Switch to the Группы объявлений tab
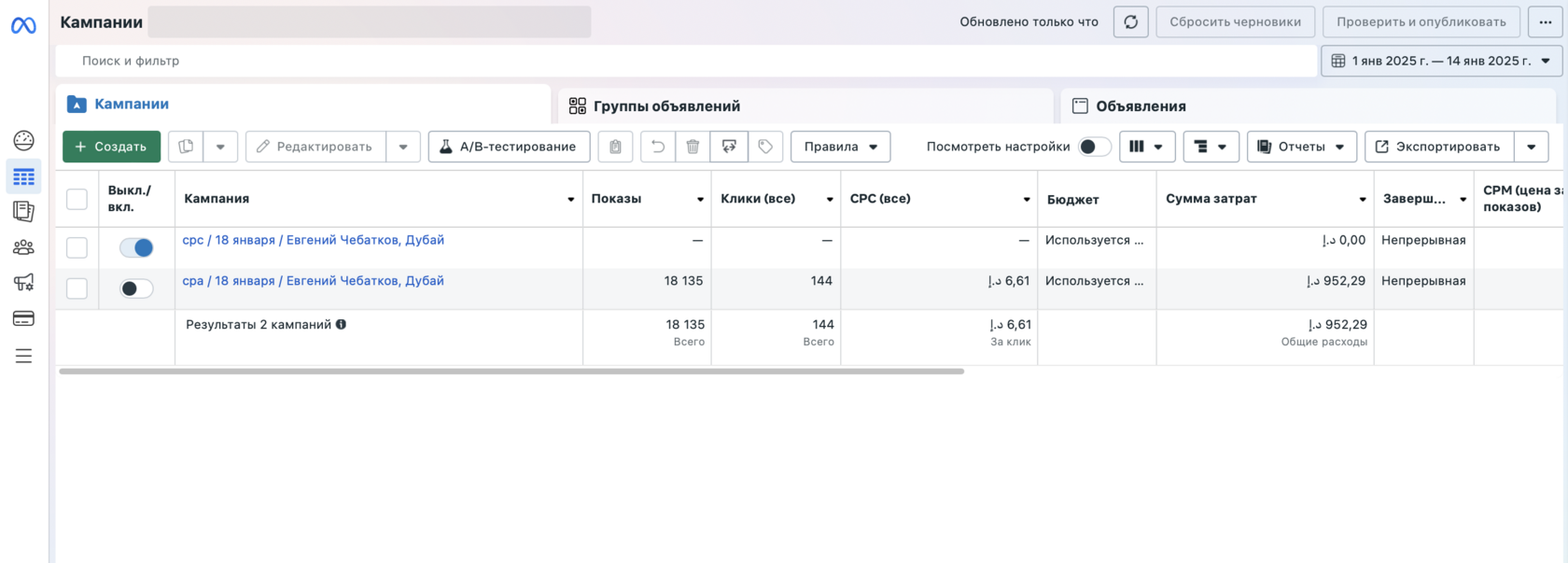Image resolution: width=1568 pixels, height=563 pixels. pos(666,106)
